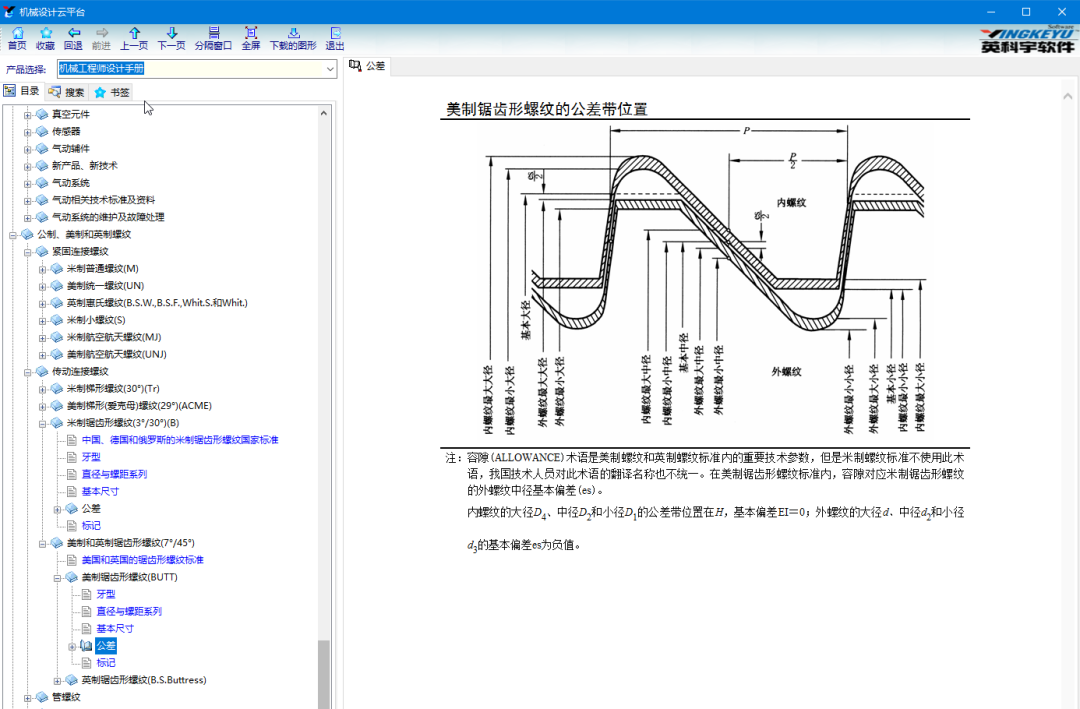Collapse the 紧固连接螺纹 tree node

pyautogui.click(x=29, y=251)
